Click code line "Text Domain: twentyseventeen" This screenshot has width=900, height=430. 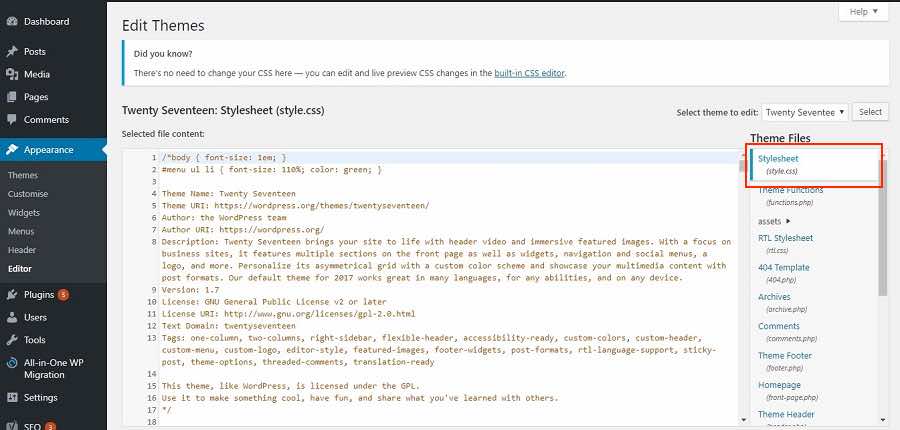point(228,326)
